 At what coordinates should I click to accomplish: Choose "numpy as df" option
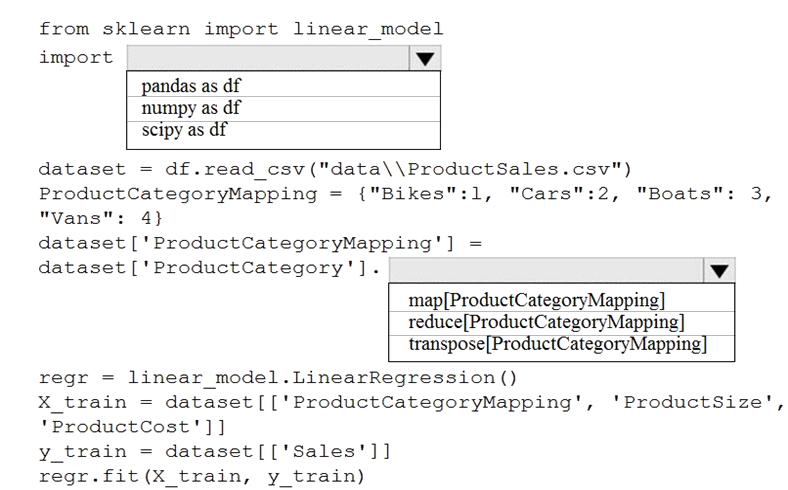pos(283,108)
